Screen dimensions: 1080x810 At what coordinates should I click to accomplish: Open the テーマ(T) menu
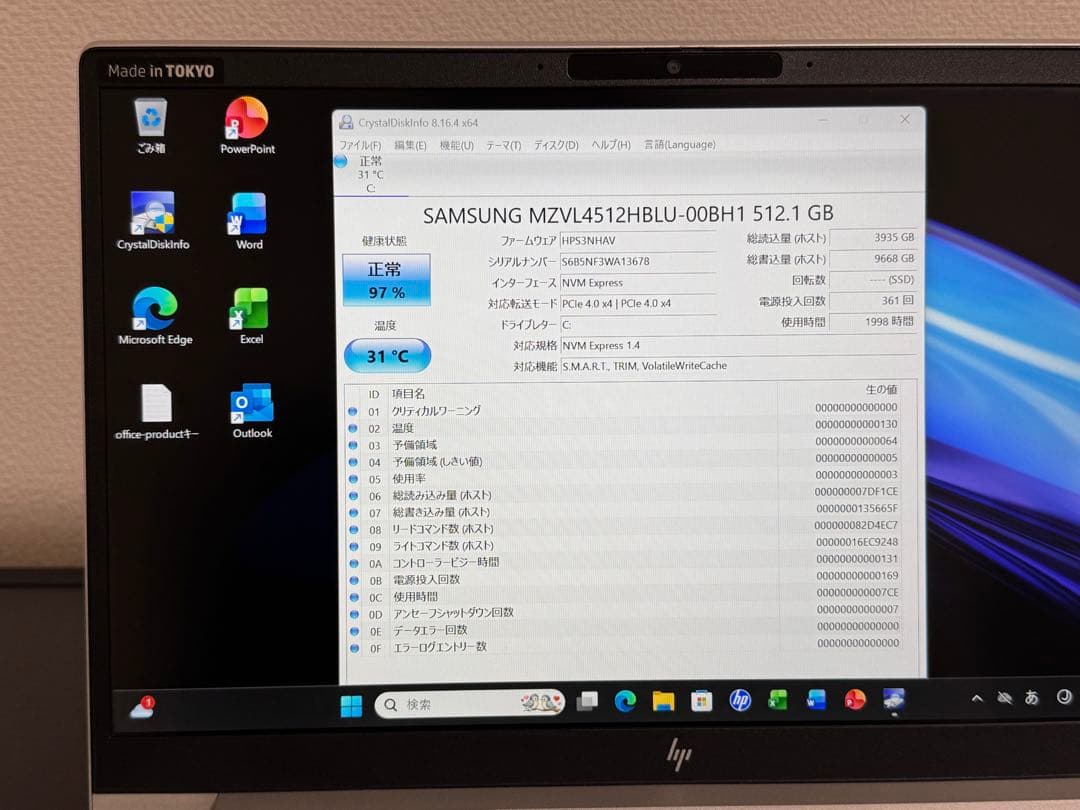tap(503, 145)
